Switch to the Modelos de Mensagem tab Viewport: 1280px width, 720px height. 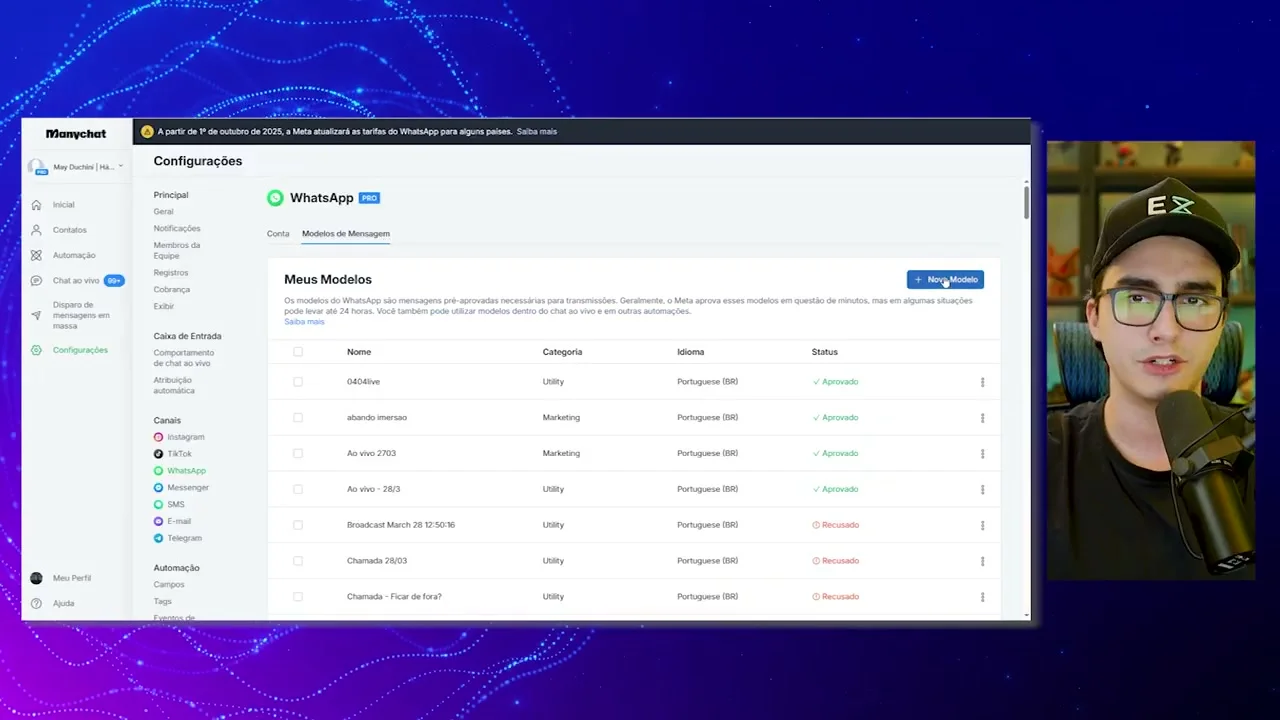pos(346,234)
